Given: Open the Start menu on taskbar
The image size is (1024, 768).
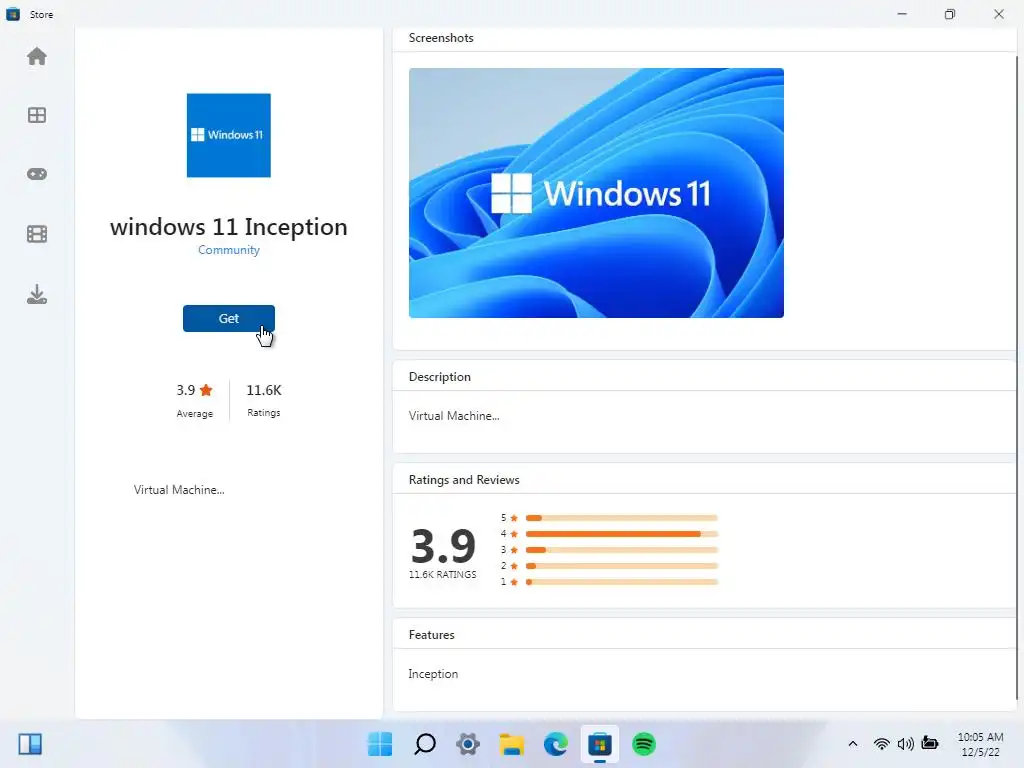Looking at the screenshot, I should 380,744.
